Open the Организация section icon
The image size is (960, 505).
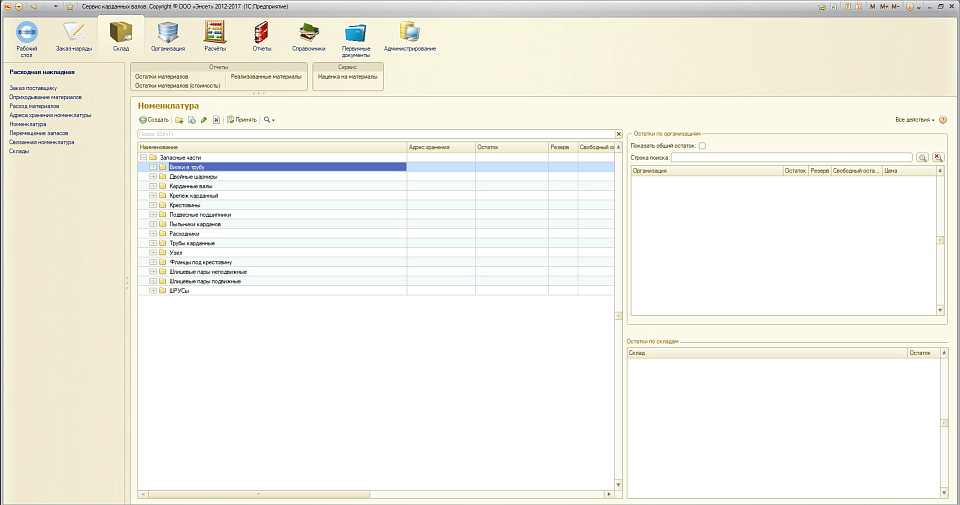167,35
